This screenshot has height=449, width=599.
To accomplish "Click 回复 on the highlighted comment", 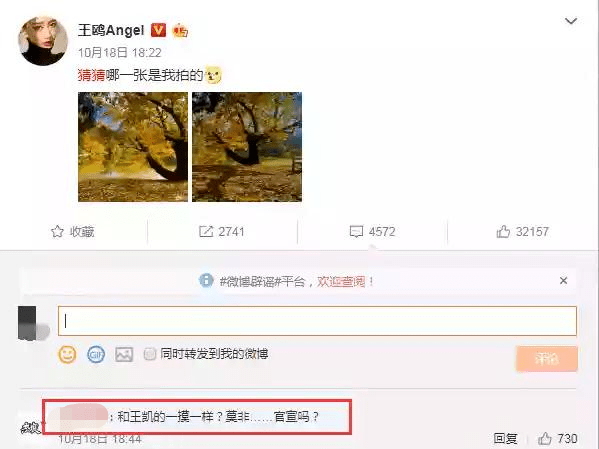I will (x=505, y=438).
